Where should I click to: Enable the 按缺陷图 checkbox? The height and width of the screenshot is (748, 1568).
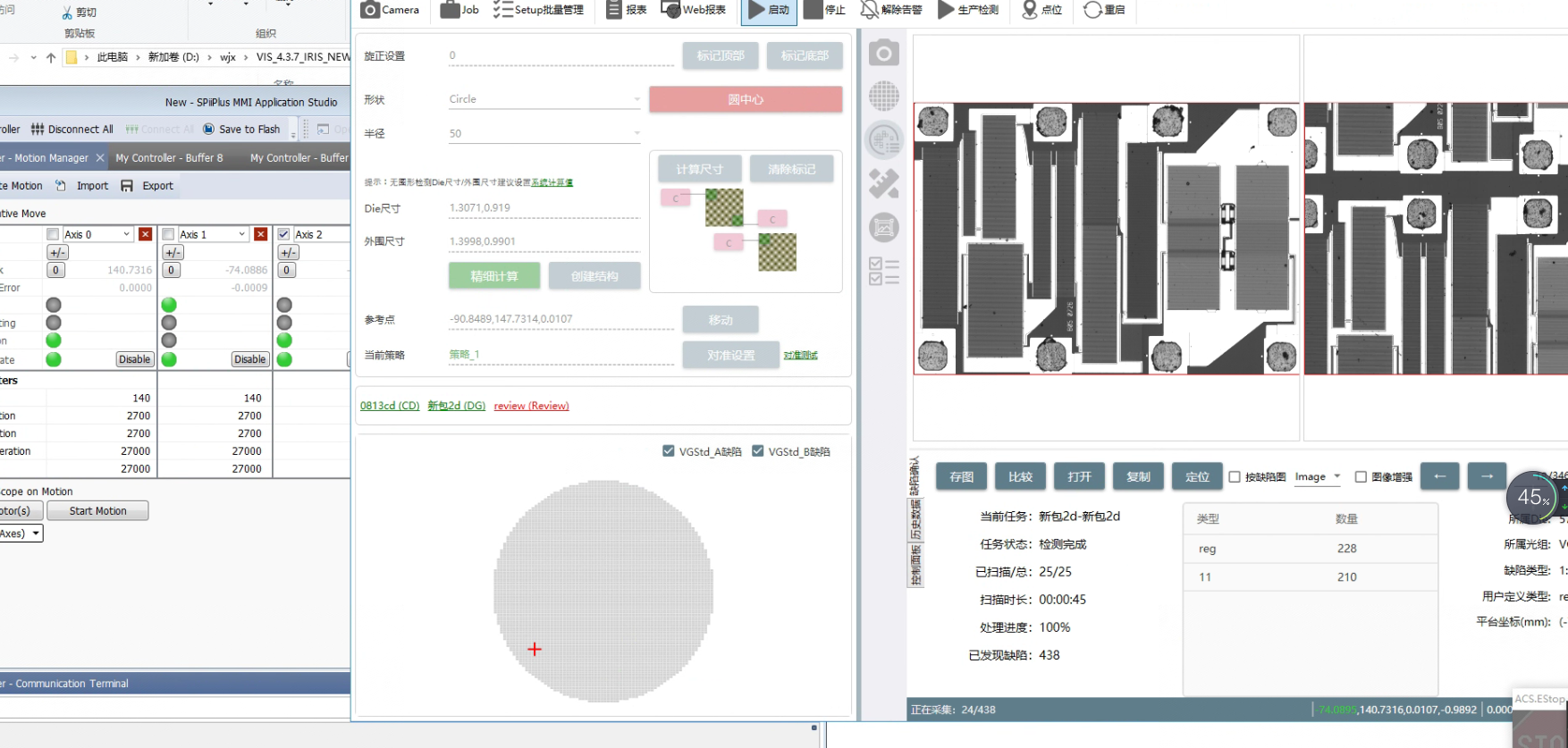[x=1235, y=477]
